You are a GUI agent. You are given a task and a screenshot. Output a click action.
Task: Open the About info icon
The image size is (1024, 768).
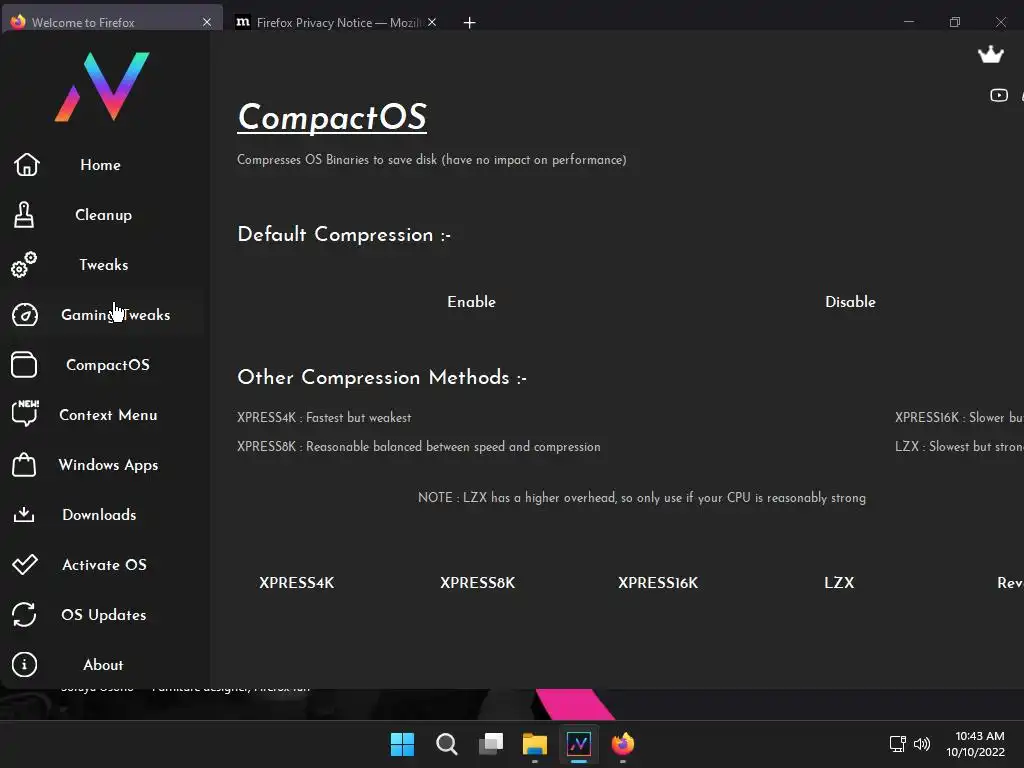tap(24, 664)
